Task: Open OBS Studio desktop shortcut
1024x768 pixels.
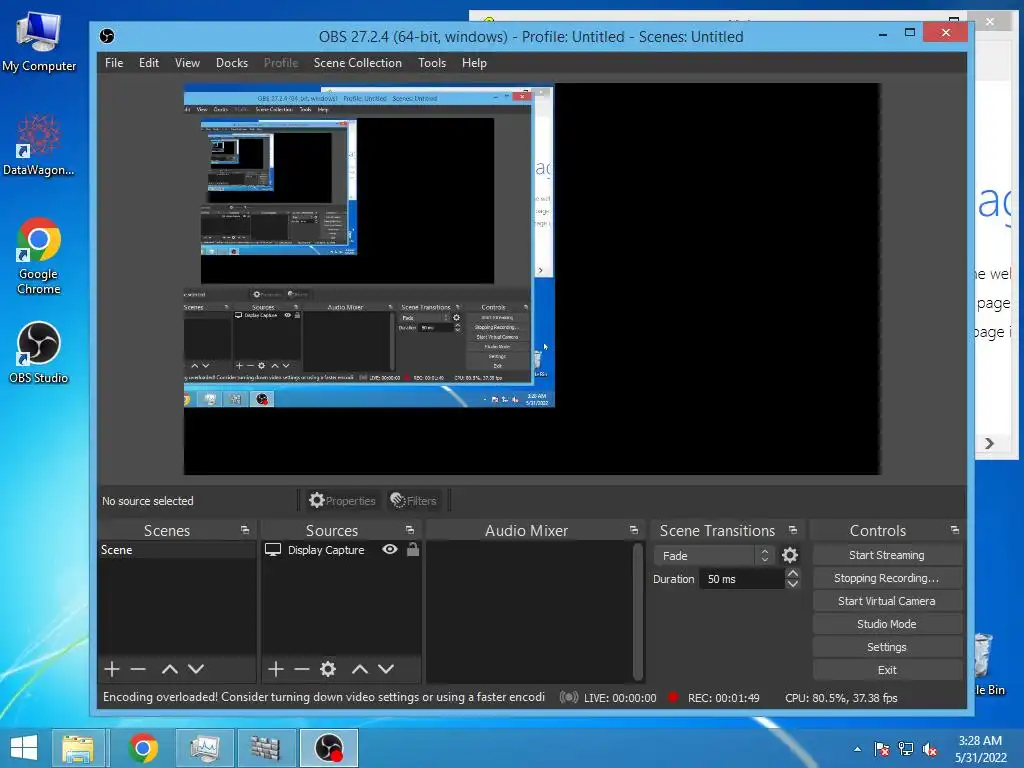Action: (x=39, y=353)
